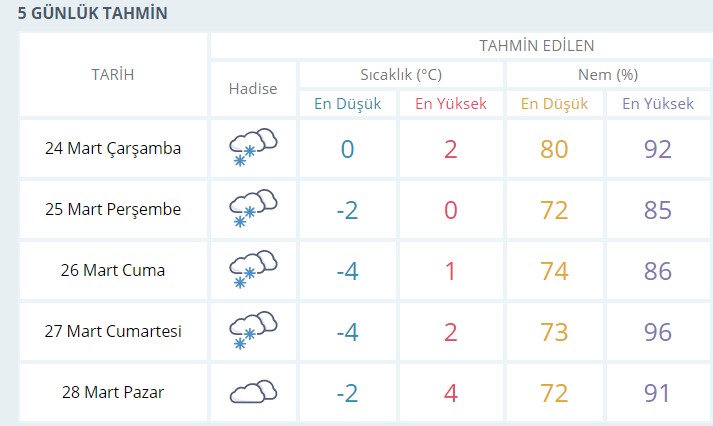This screenshot has width=713, height=426.
Task: Select the 25 Mart Perşembe date cell
Action: click(x=113, y=209)
